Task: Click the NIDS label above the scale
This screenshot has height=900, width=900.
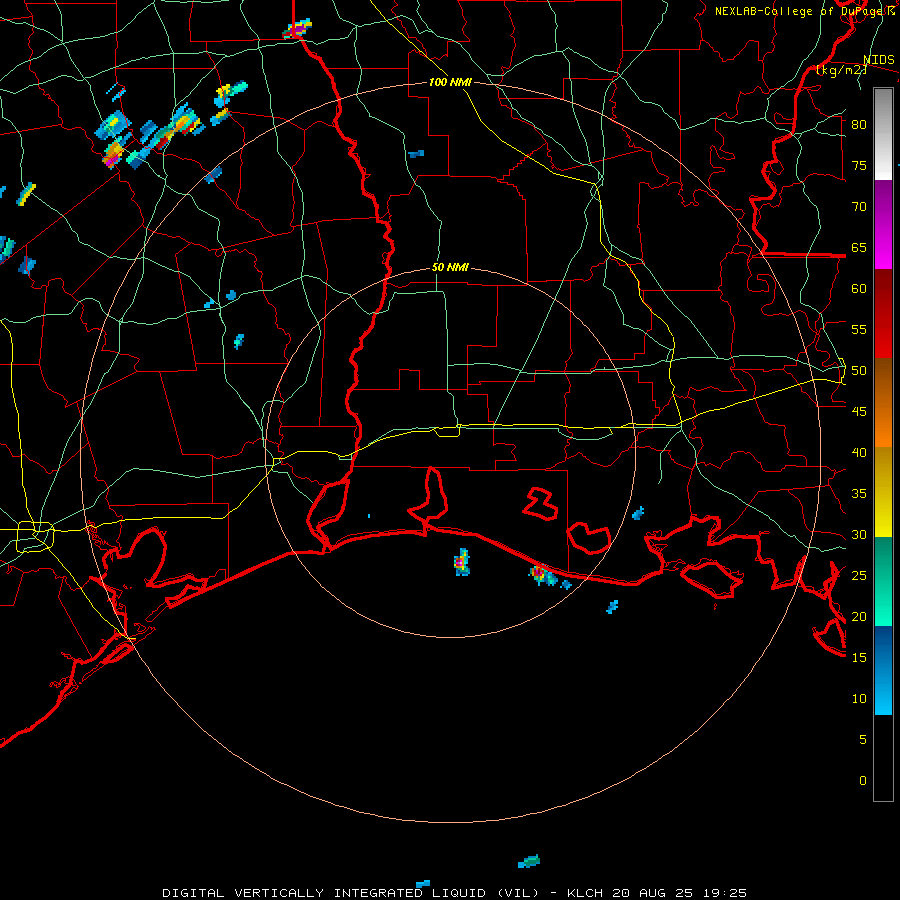Action: 879,60
